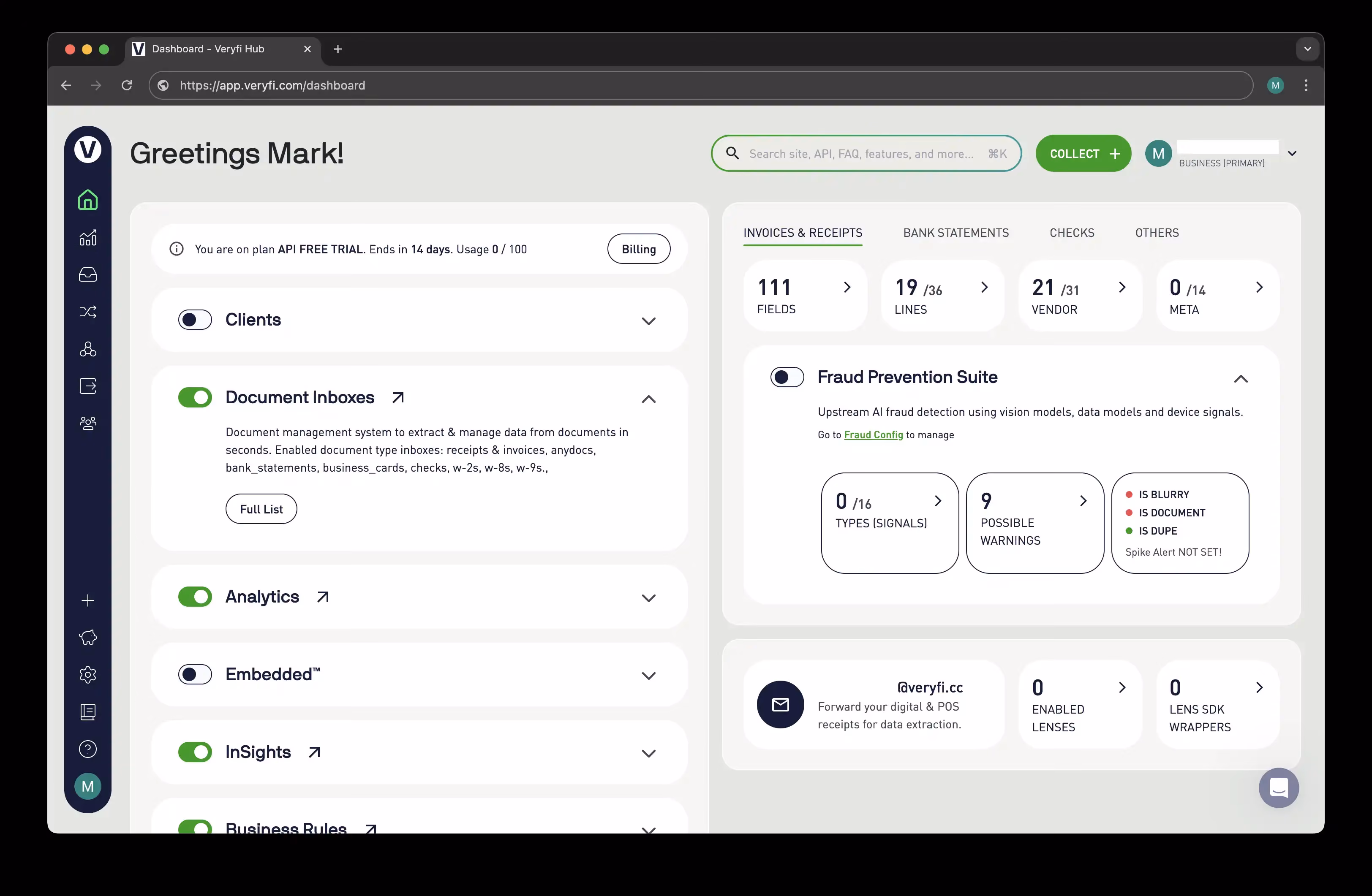Open the chat support bubble

click(1279, 787)
